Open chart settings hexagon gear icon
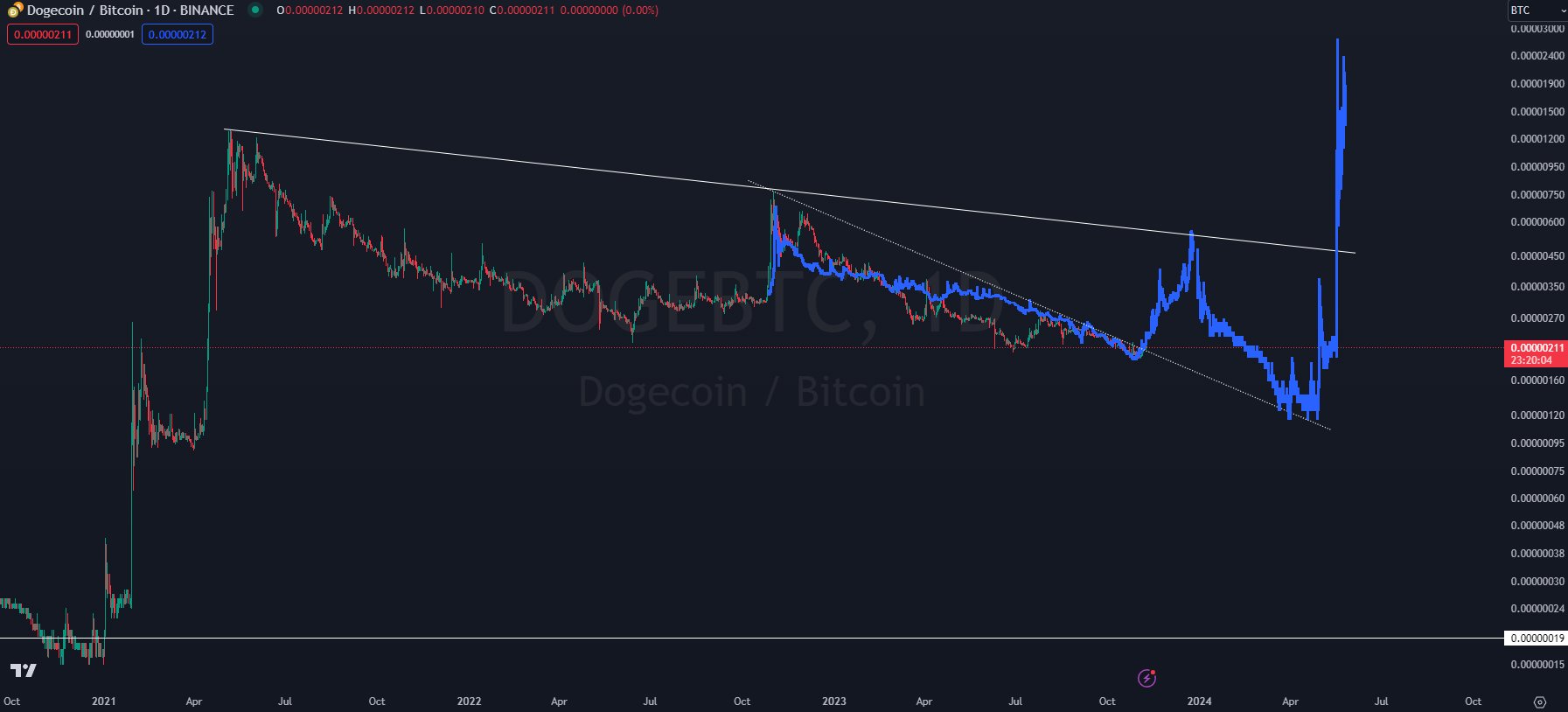Screen dimensions: 1568x712 click(1540, 702)
